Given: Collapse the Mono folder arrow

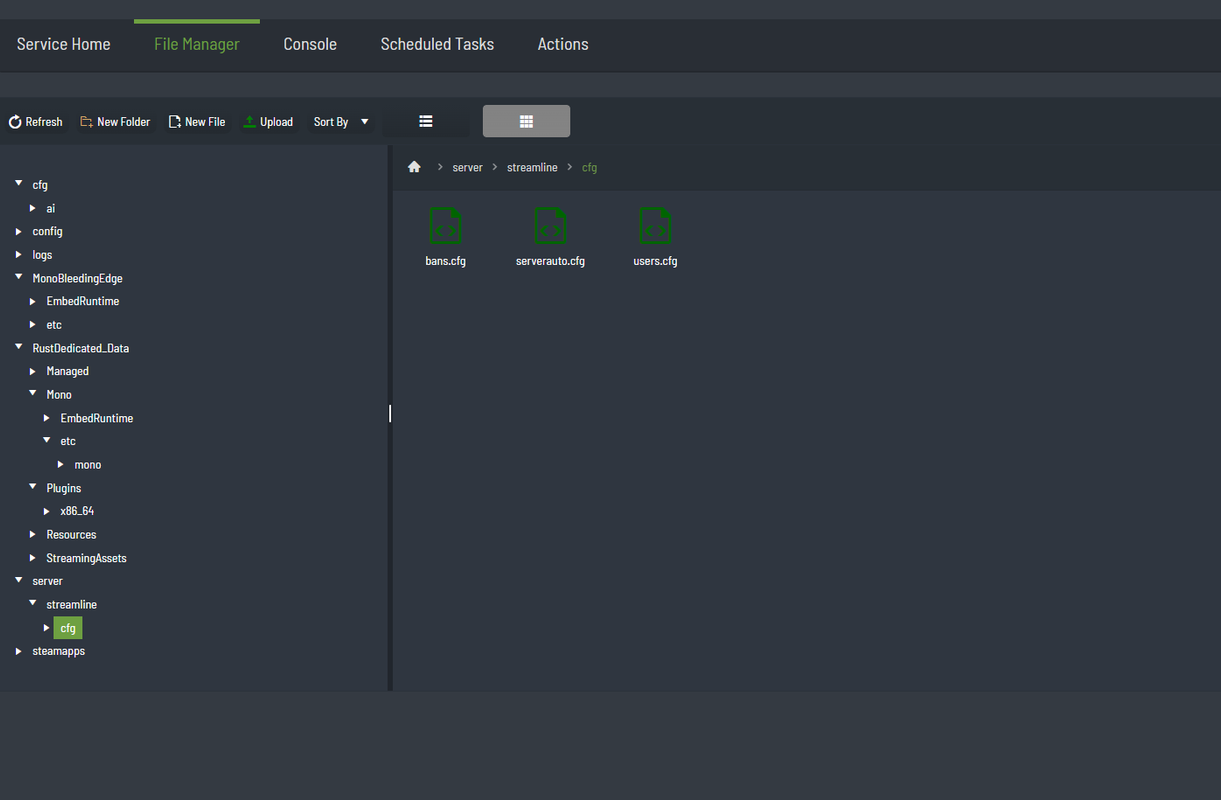Looking at the screenshot, I should (x=33, y=394).
